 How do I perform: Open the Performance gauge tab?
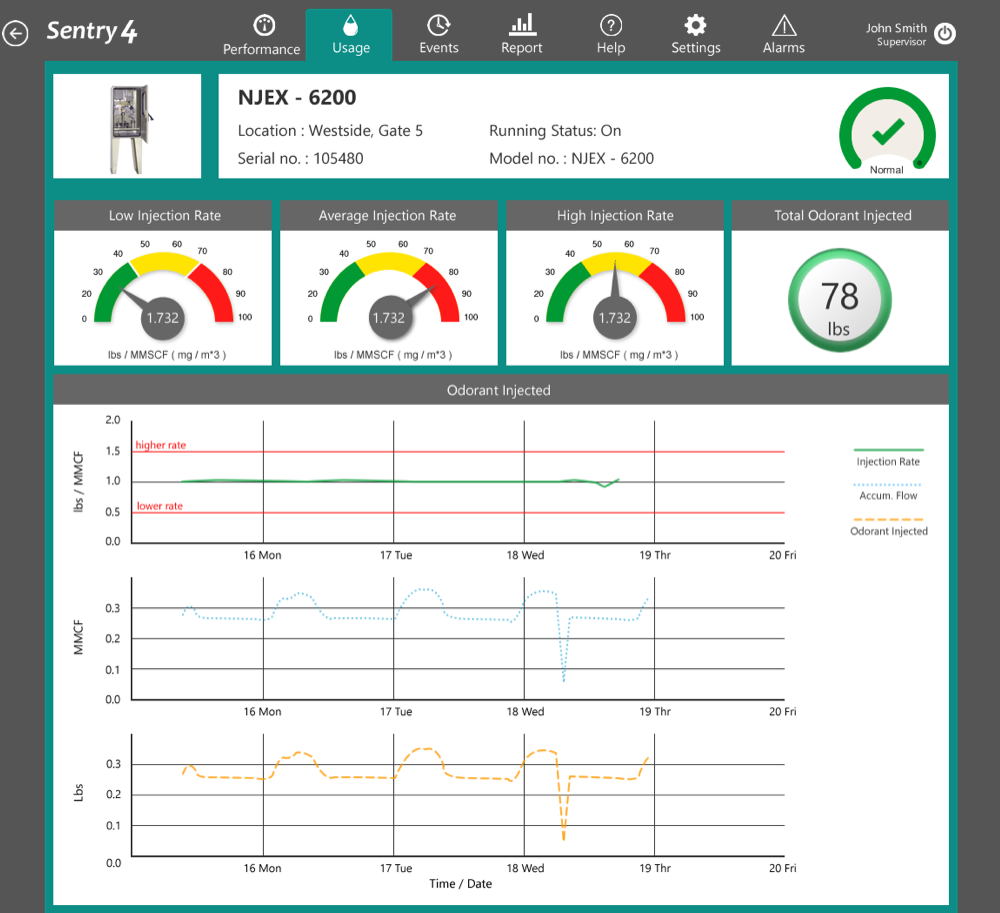point(262,35)
